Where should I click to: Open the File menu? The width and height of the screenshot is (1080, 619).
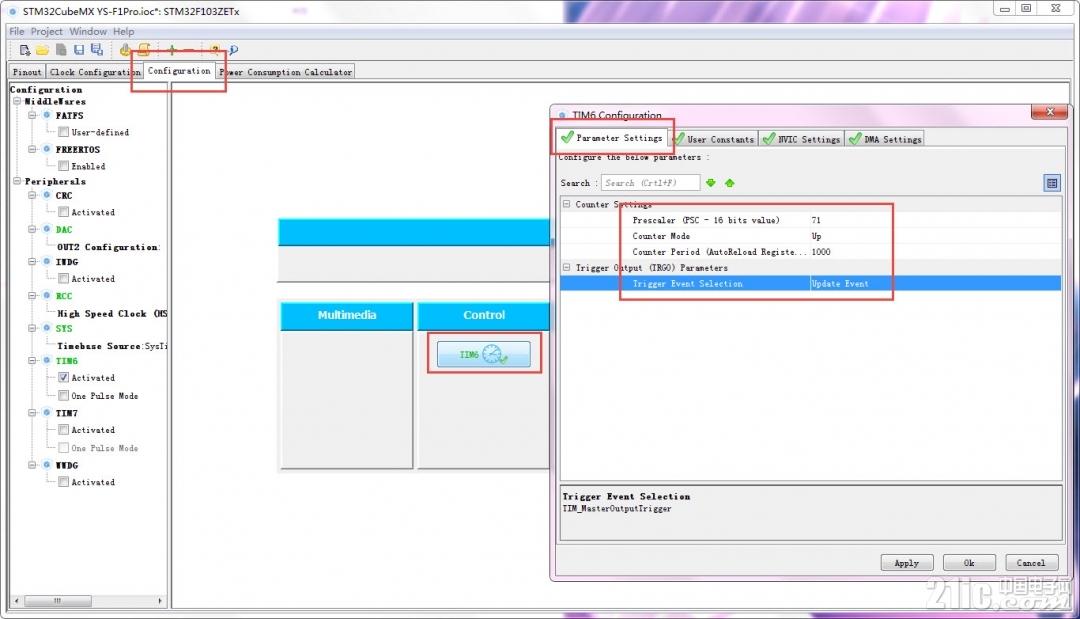17,31
